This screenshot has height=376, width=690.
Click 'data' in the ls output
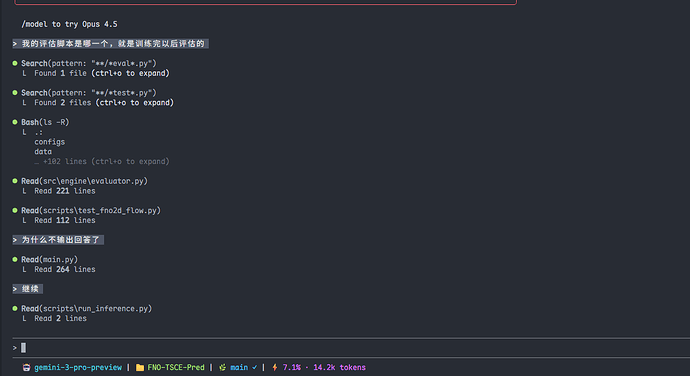(43, 151)
